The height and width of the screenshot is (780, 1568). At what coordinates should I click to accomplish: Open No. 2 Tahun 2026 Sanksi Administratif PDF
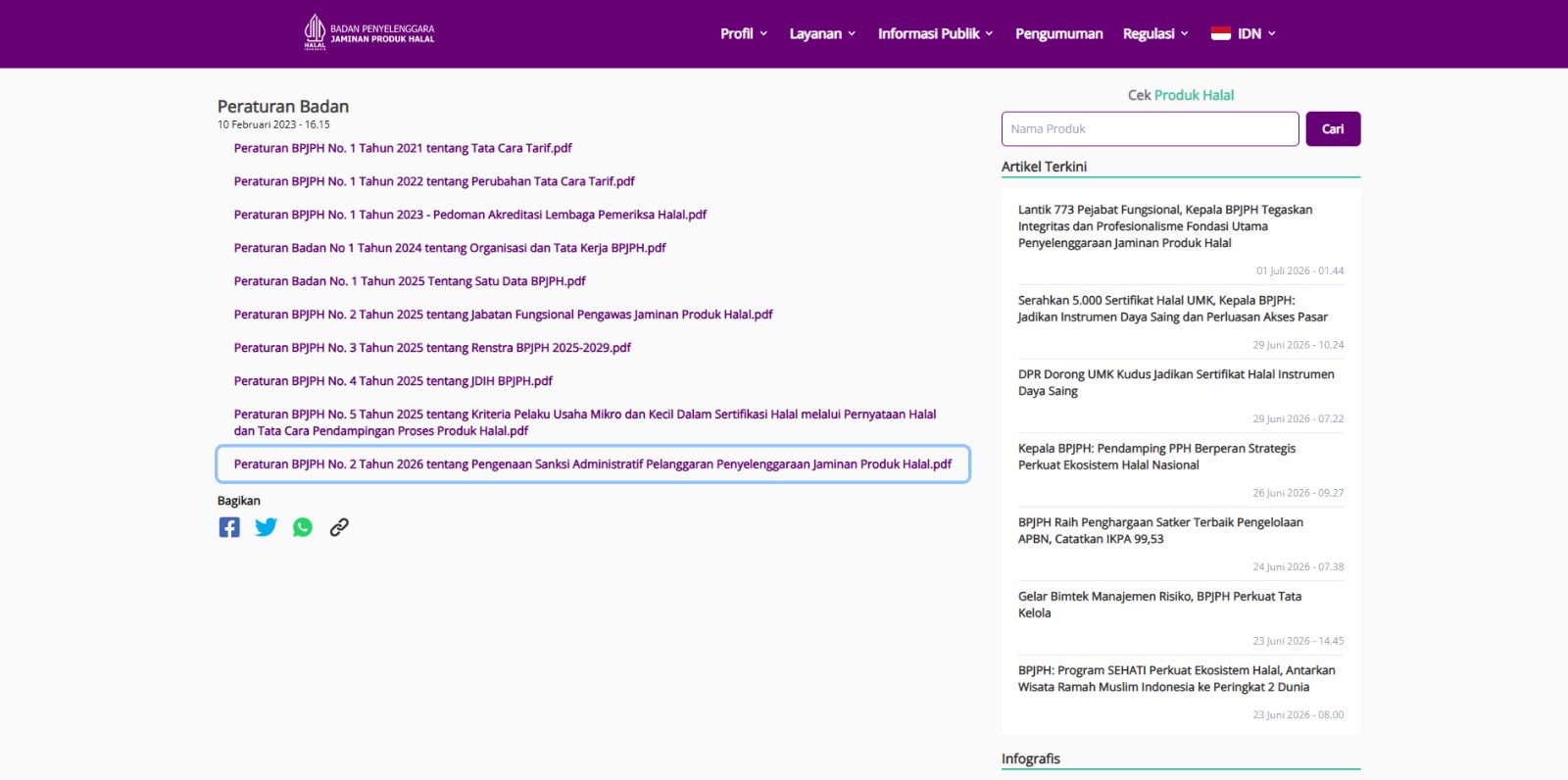(x=593, y=464)
